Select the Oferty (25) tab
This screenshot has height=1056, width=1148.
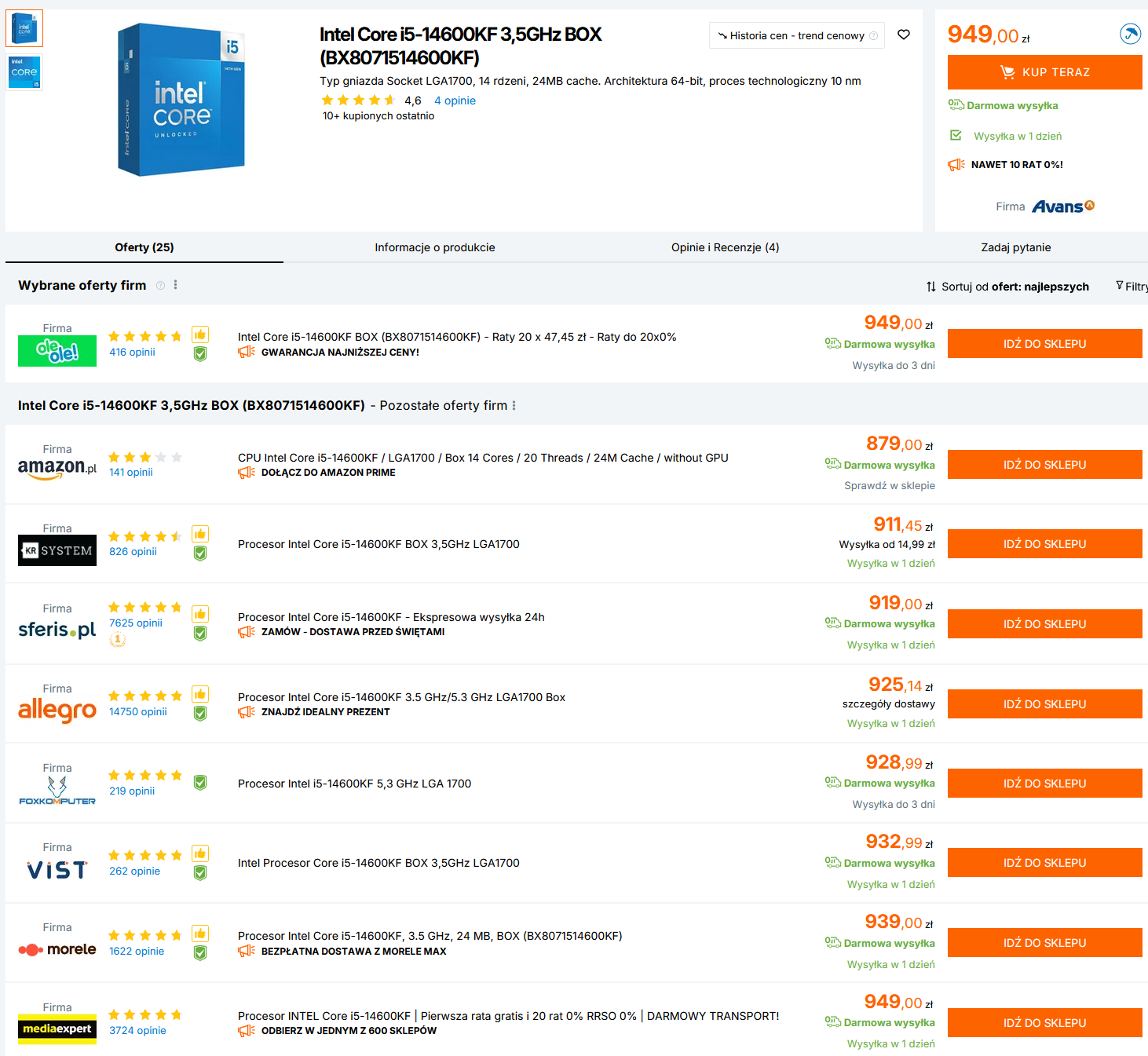point(144,247)
